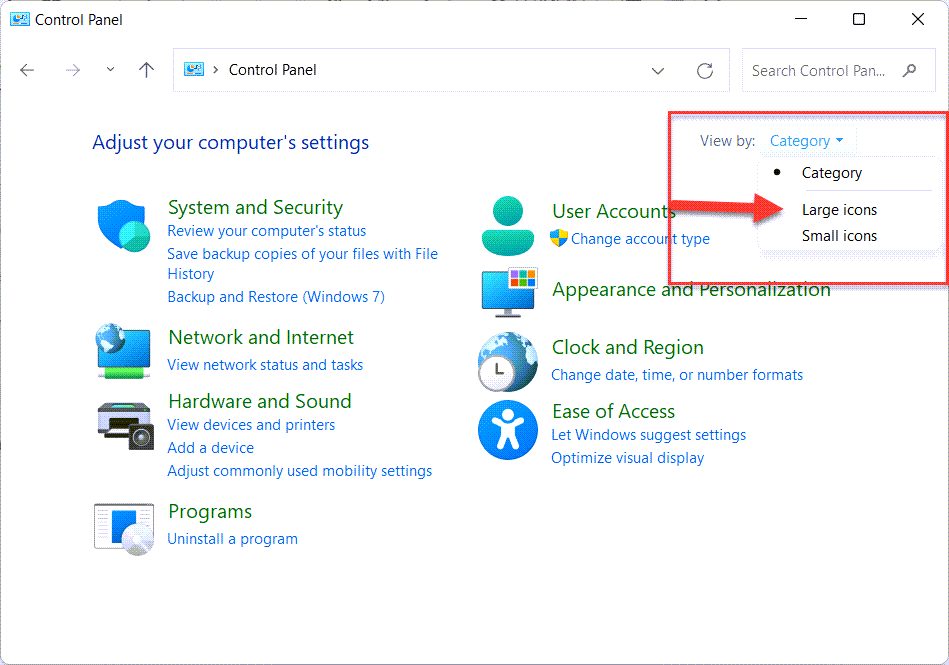Open recent locations dropdown arrow
Image resolution: width=949 pixels, height=665 pixels.
click(x=110, y=70)
